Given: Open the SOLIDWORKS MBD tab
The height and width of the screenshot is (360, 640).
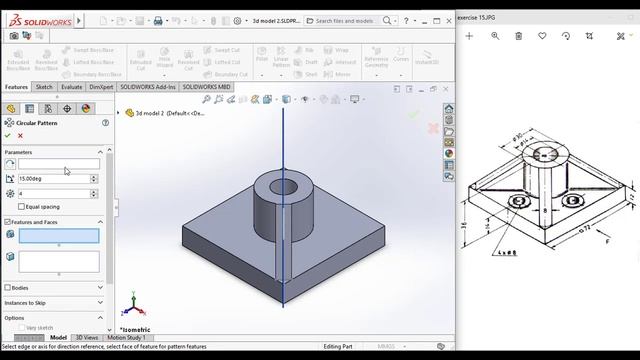Looking at the screenshot, I should (206, 87).
